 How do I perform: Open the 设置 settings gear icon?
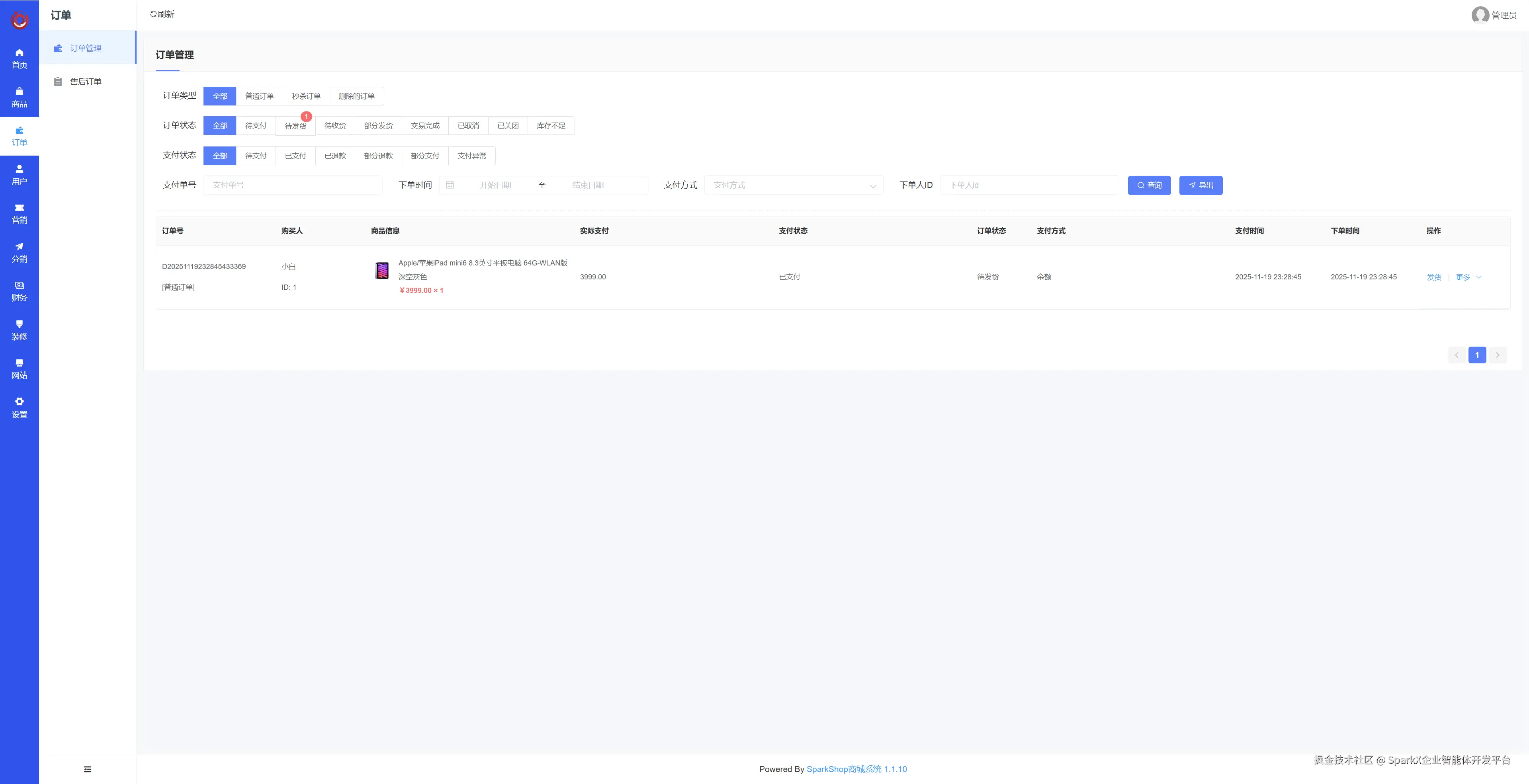click(19, 408)
